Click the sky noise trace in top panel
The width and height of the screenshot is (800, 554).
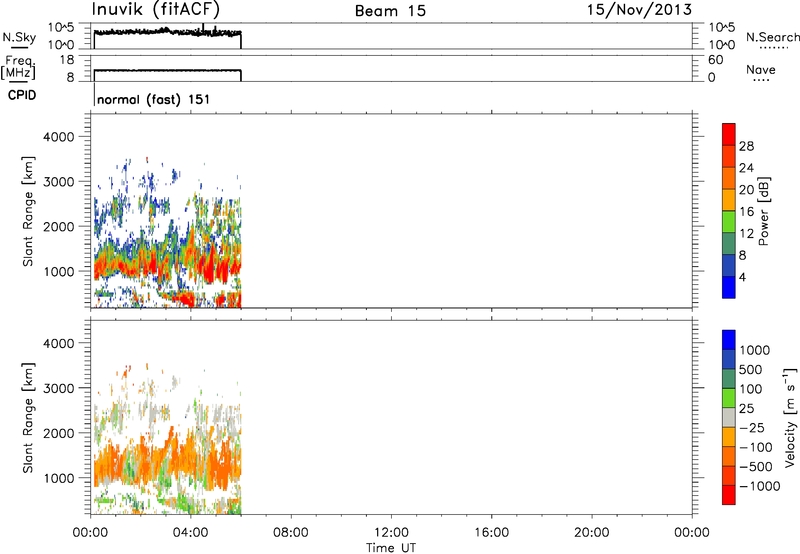(x=167, y=32)
